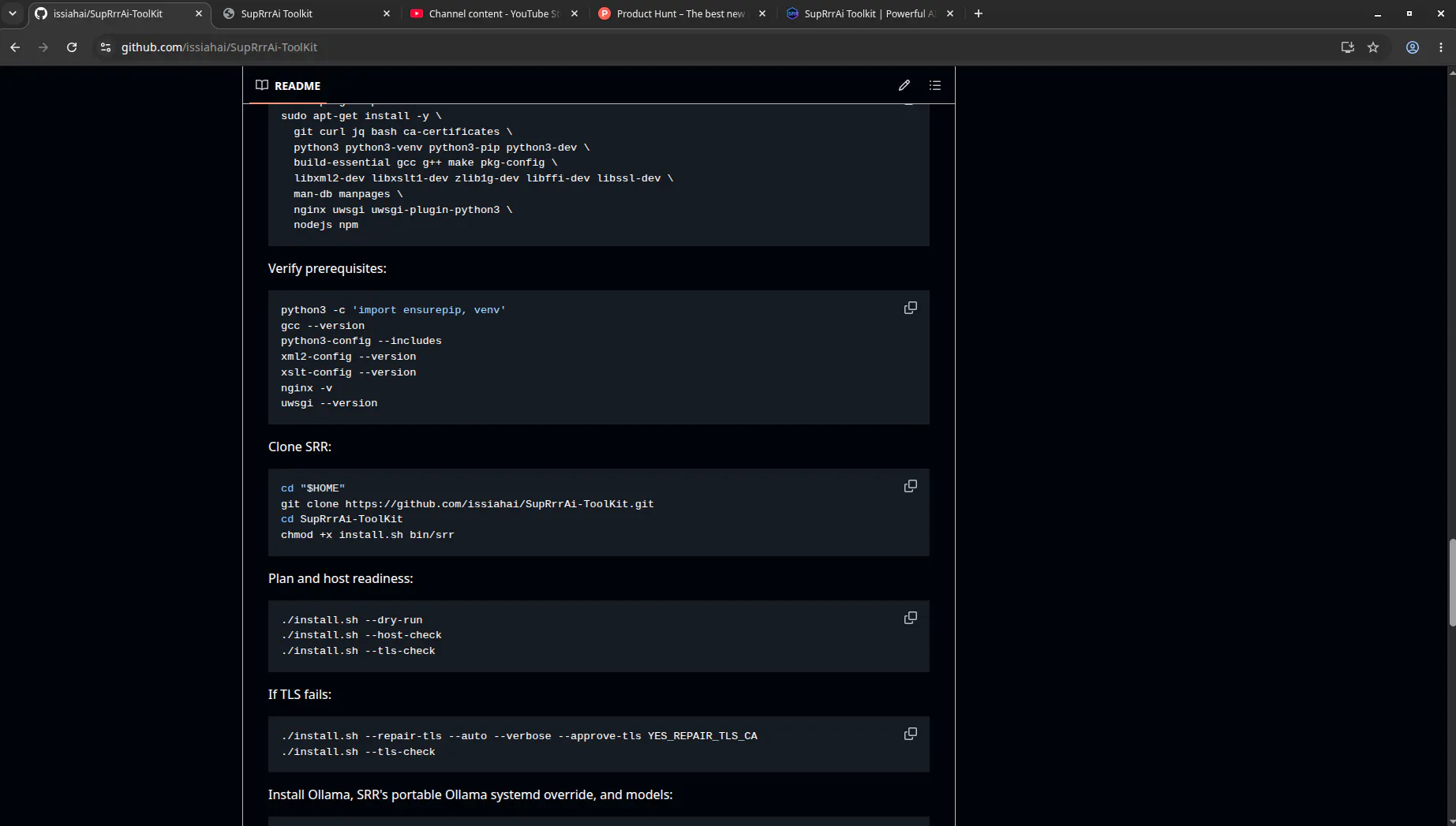
Task: Switch to Channel content YouTube Studio tab
Action: [x=494, y=13]
